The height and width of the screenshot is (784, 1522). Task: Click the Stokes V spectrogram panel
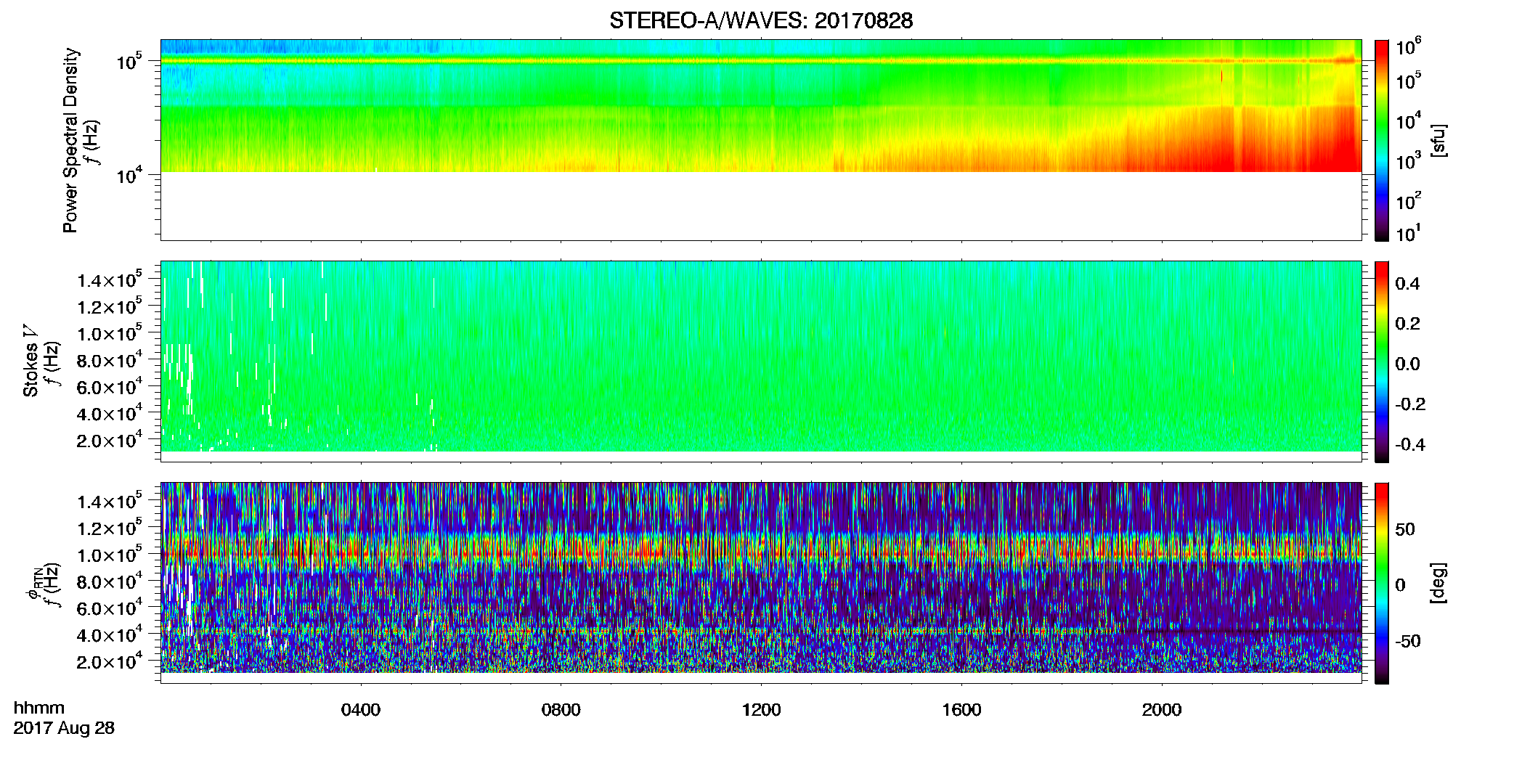761,362
